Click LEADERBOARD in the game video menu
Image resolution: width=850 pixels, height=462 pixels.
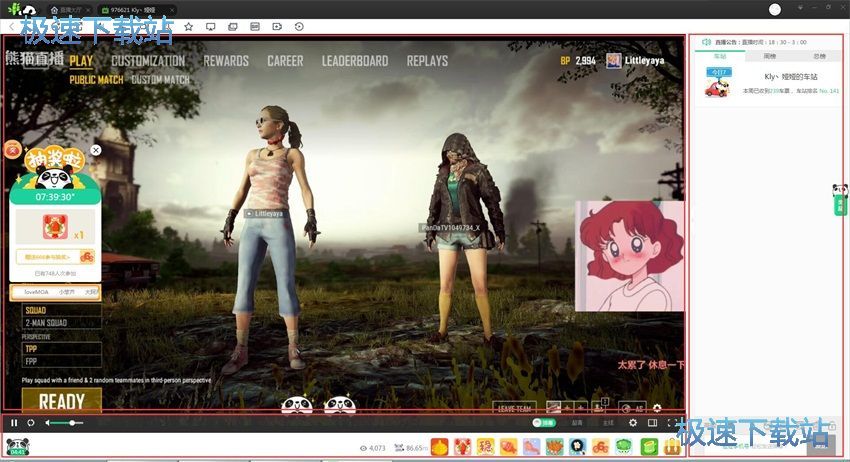(355, 61)
